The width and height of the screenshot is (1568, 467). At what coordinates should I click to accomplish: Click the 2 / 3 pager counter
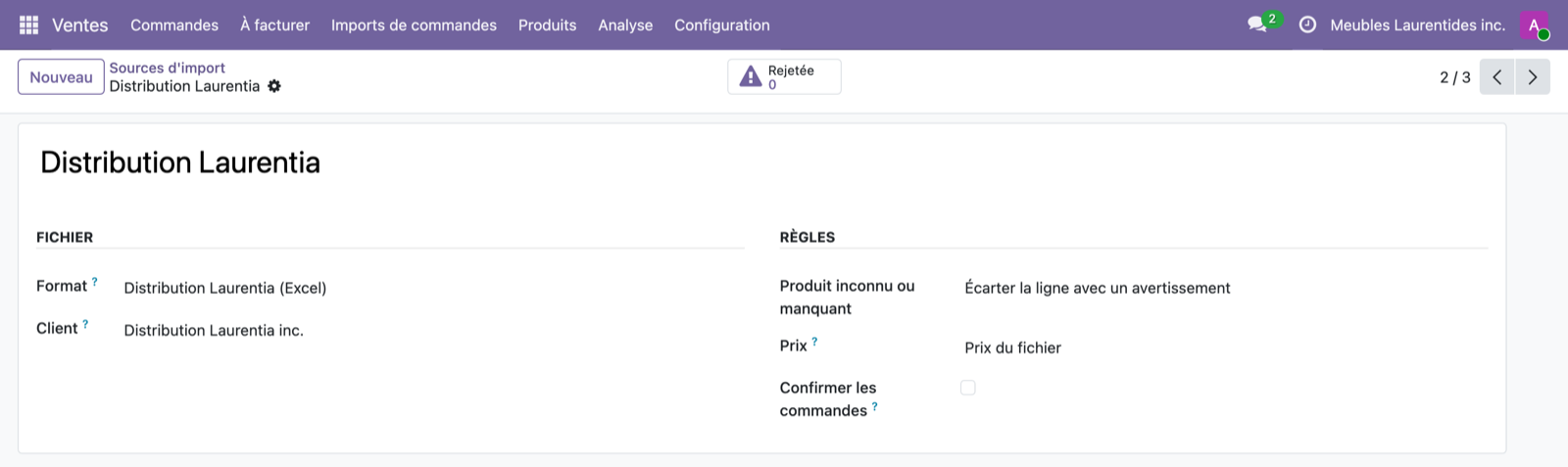[x=1455, y=77]
